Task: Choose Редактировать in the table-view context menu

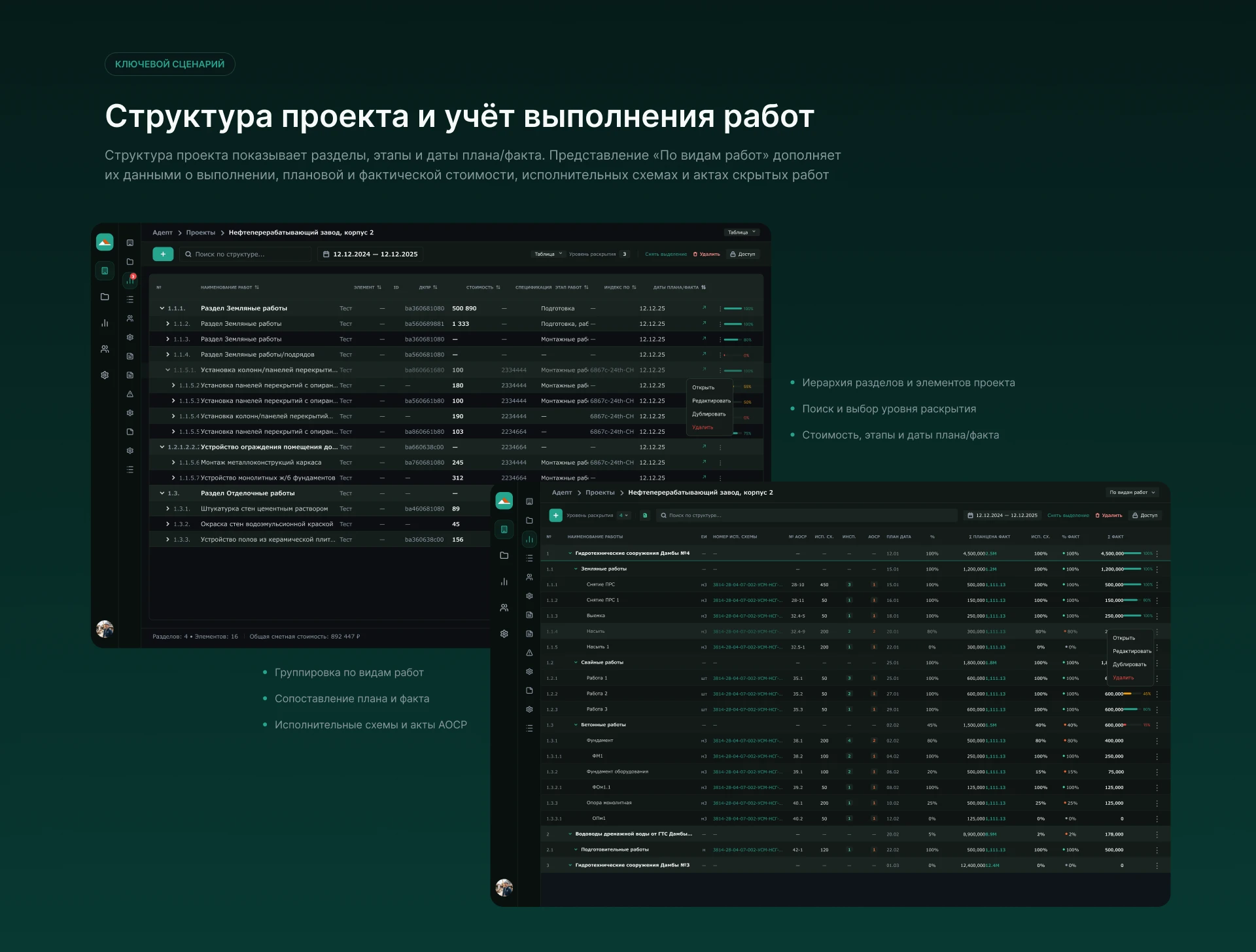Action: pos(711,401)
